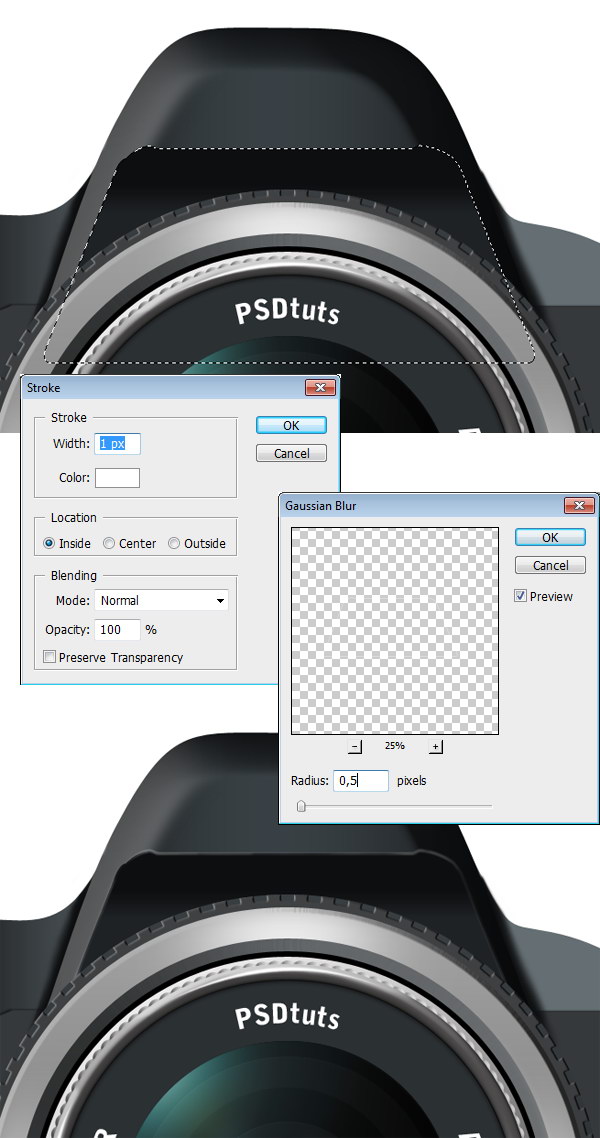600x1138 pixels.
Task: Click the Gaussian Blur preview area
Action: [395, 631]
